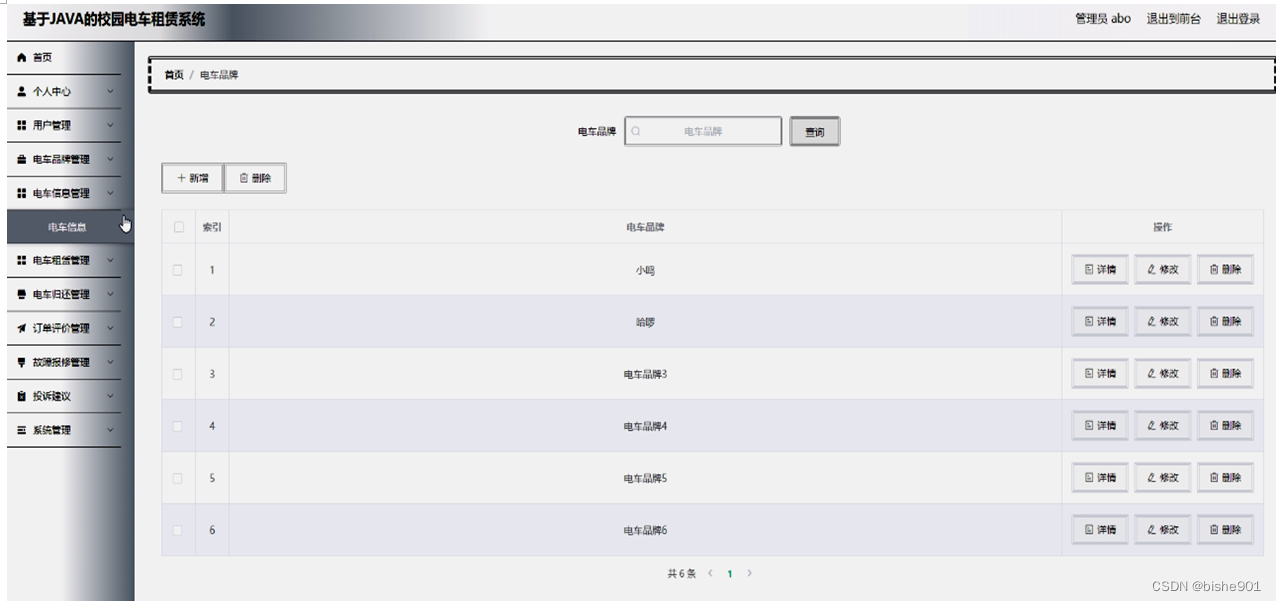The height and width of the screenshot is (601, 1276).
Task: Click the clipboard icon beside 投诉建议
Action: tap(22, 396)
